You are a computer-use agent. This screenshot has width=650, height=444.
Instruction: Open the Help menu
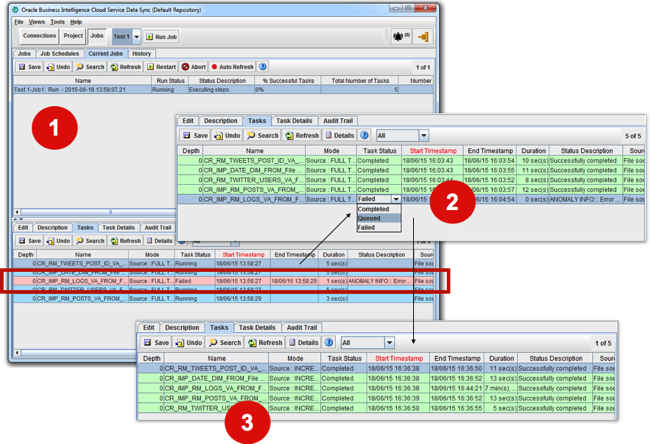76,22
